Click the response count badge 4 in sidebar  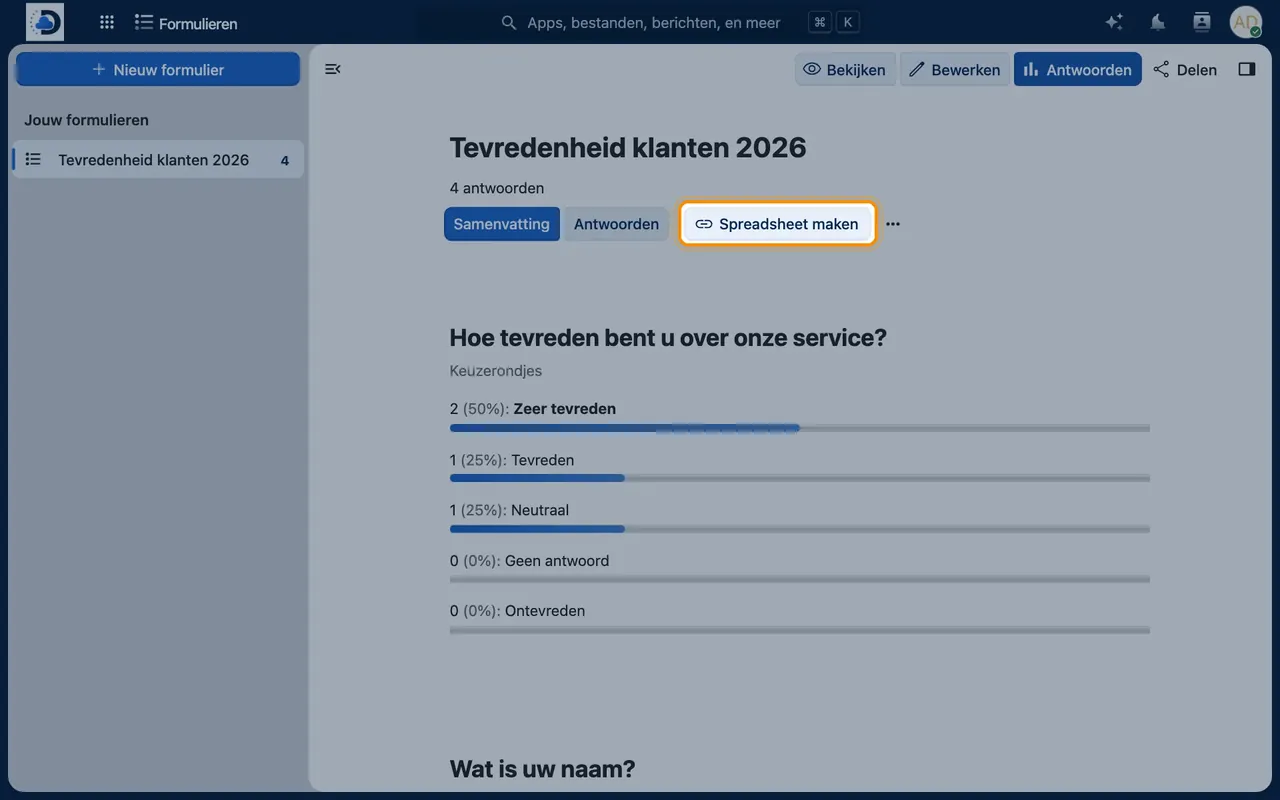[285, 160]
